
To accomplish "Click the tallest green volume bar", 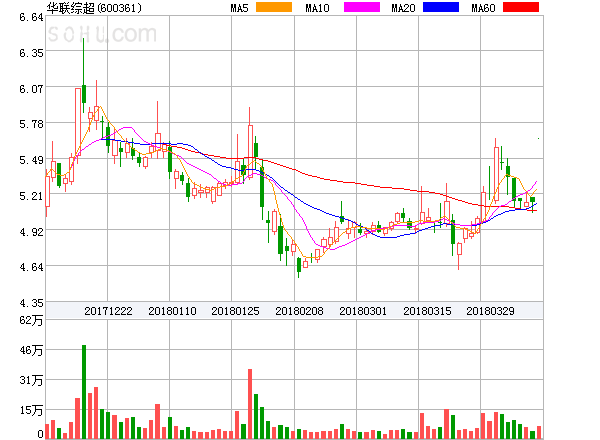I will coord(84,391).
